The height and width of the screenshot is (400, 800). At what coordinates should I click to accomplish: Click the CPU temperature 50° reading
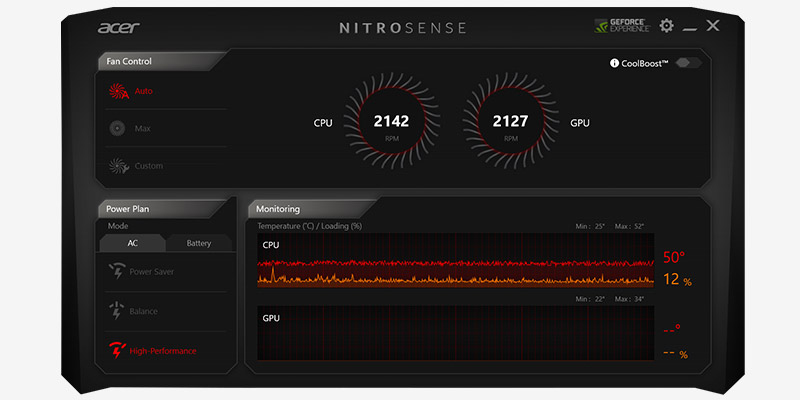pos(674,257)
